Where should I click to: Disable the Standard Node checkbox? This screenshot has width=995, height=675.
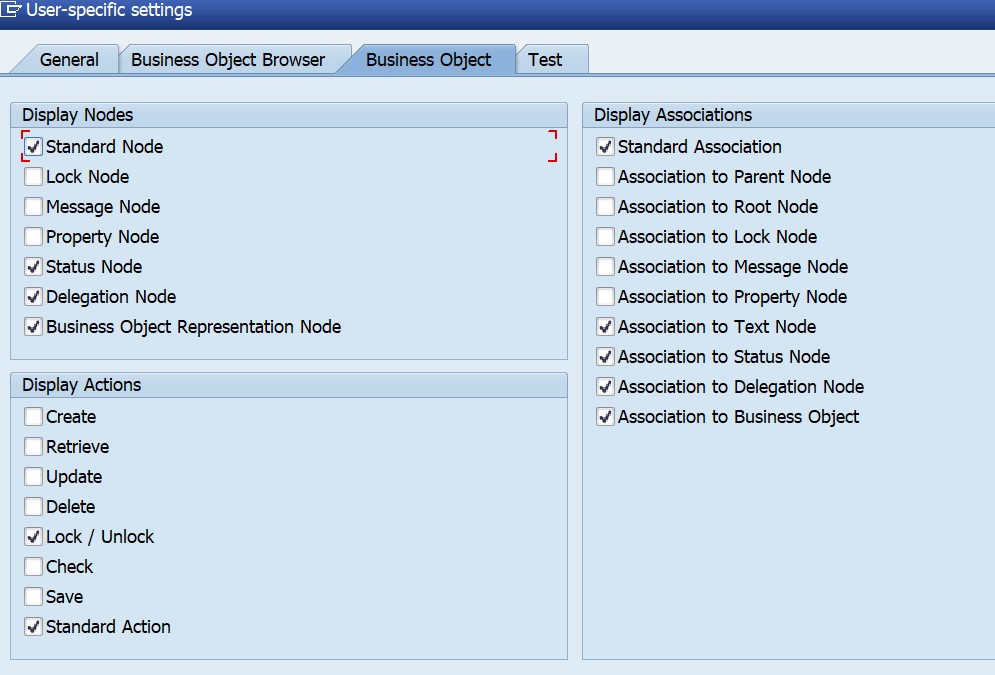pos(33,146)
